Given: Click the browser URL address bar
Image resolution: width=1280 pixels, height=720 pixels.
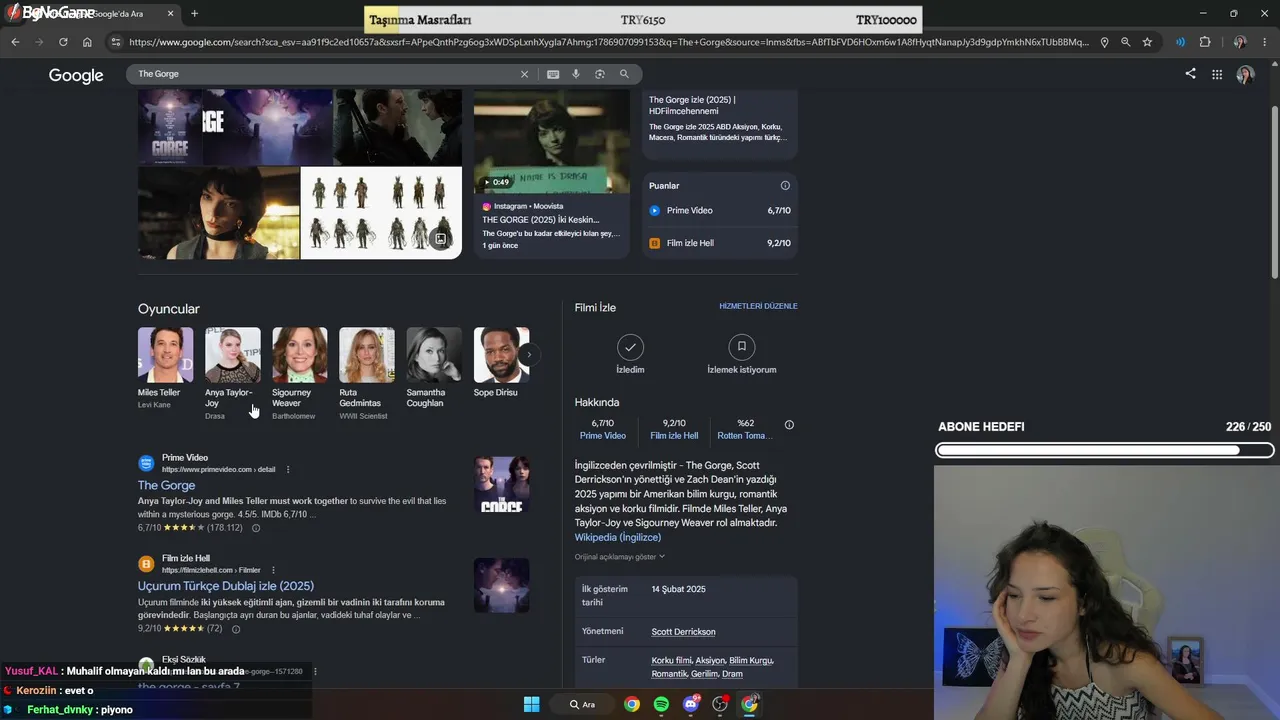Looking at the screenshot, I should pyautogui.click(x=608, y=42).
